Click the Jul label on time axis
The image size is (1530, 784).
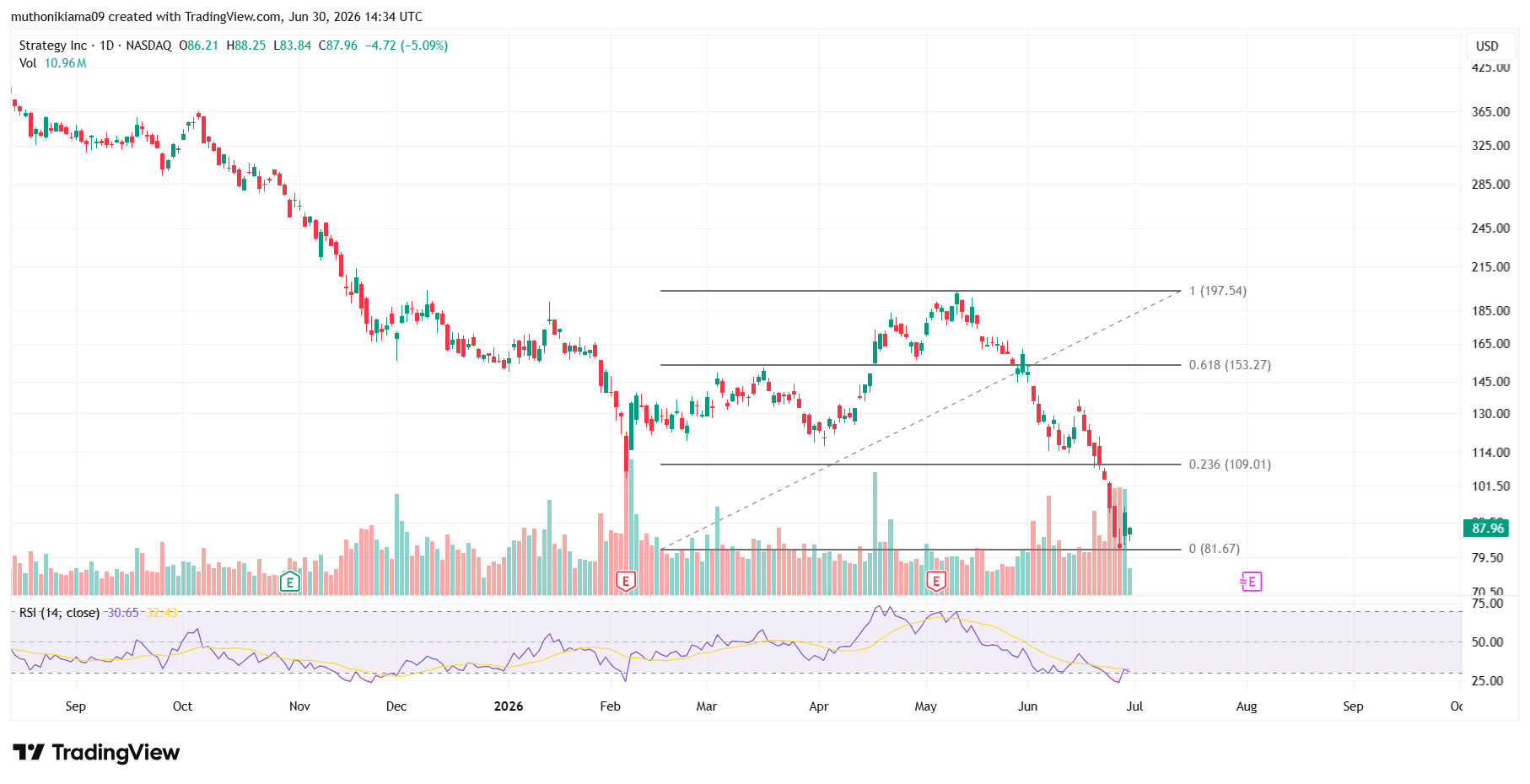1134,706
